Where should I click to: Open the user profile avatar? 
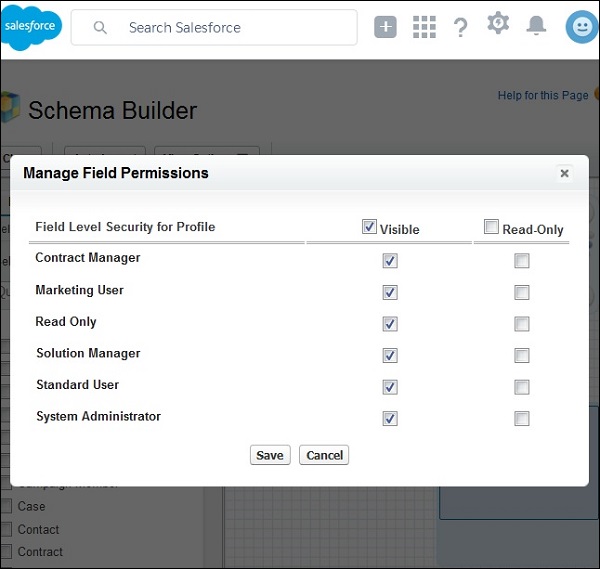580,27
